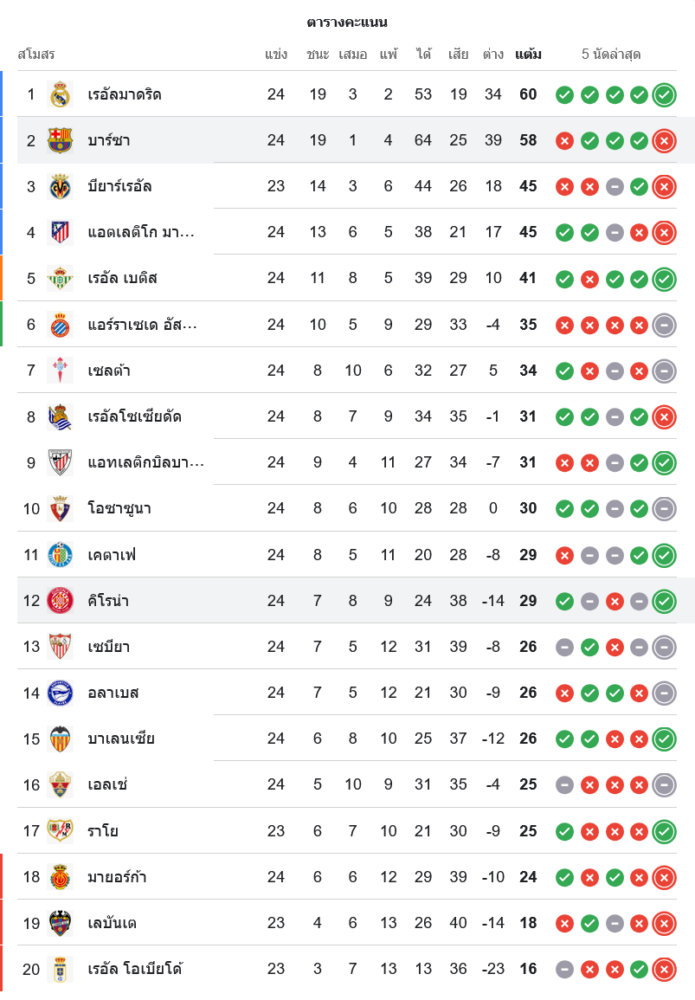Screen dimensions: 695x1000
Task: Click the Real Madrid club crest
Action: click(60, 94)
